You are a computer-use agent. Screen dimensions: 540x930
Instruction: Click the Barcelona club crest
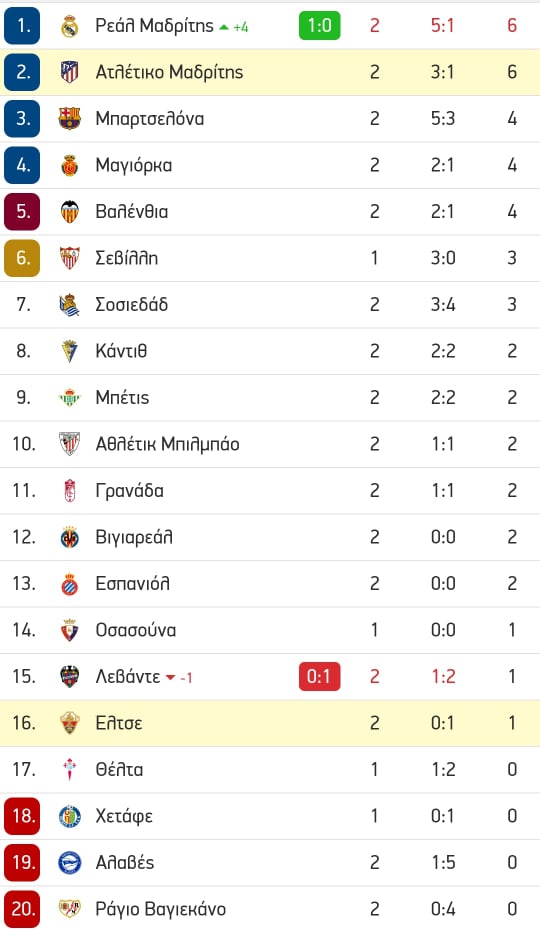click(69, 119)
